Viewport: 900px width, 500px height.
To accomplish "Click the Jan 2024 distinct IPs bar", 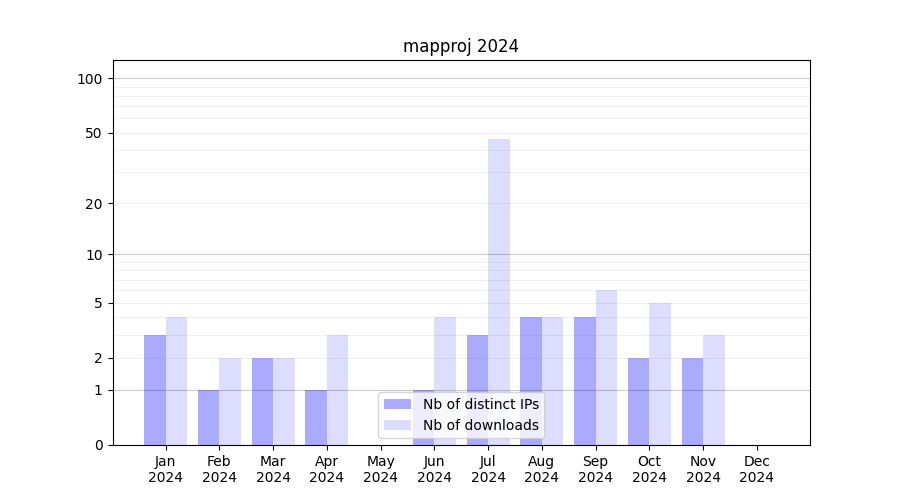I will 155,390.
